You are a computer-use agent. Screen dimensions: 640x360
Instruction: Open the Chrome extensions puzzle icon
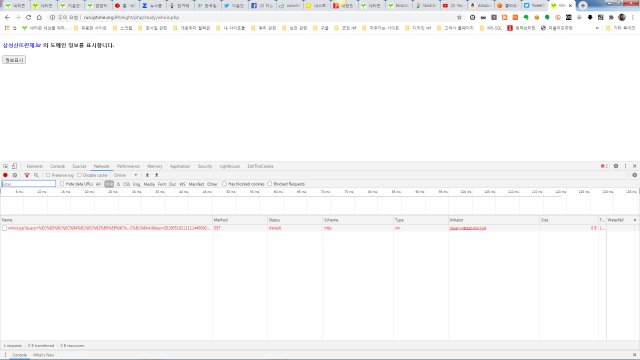611,18
